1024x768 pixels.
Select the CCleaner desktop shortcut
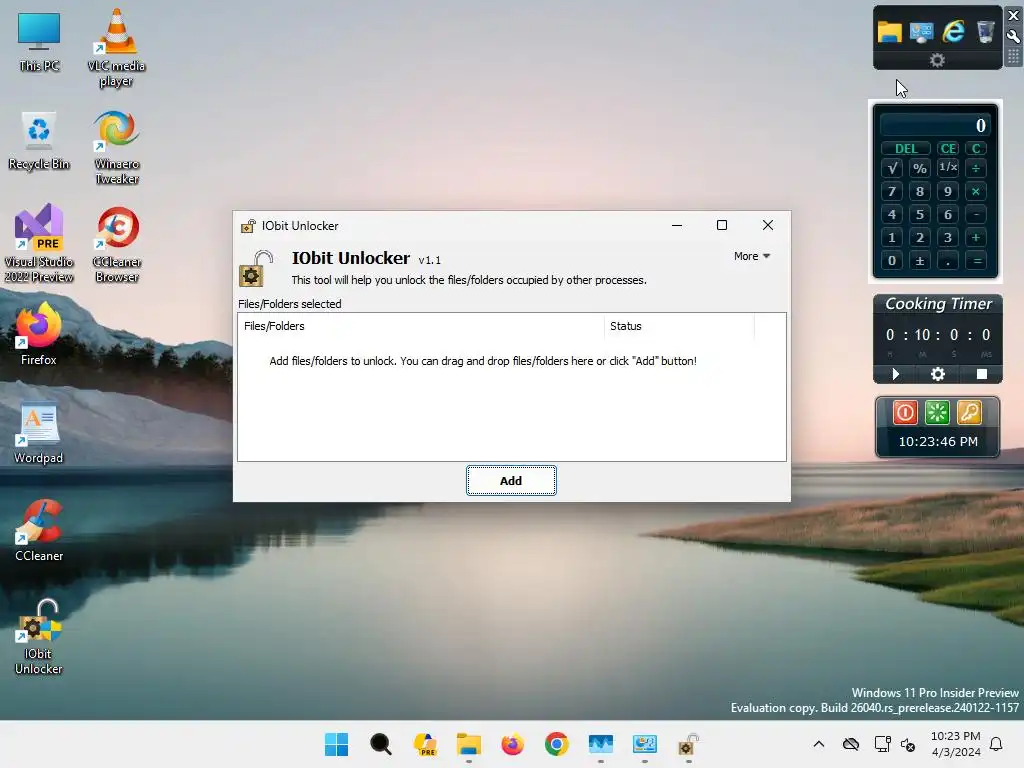point(39,530)
